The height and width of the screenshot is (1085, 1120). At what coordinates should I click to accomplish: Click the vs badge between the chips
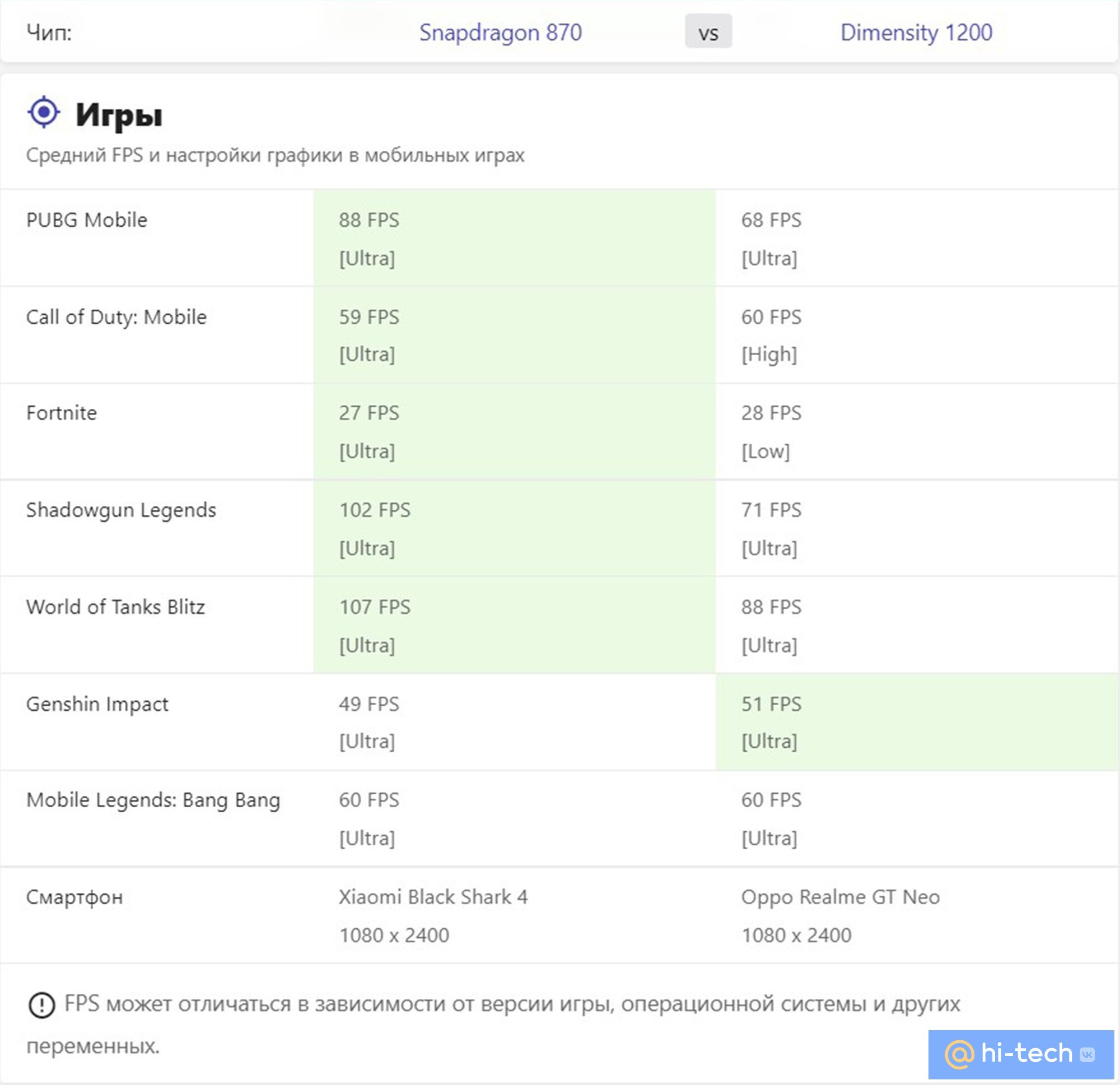pyautogui.click(x=708, y=31)
